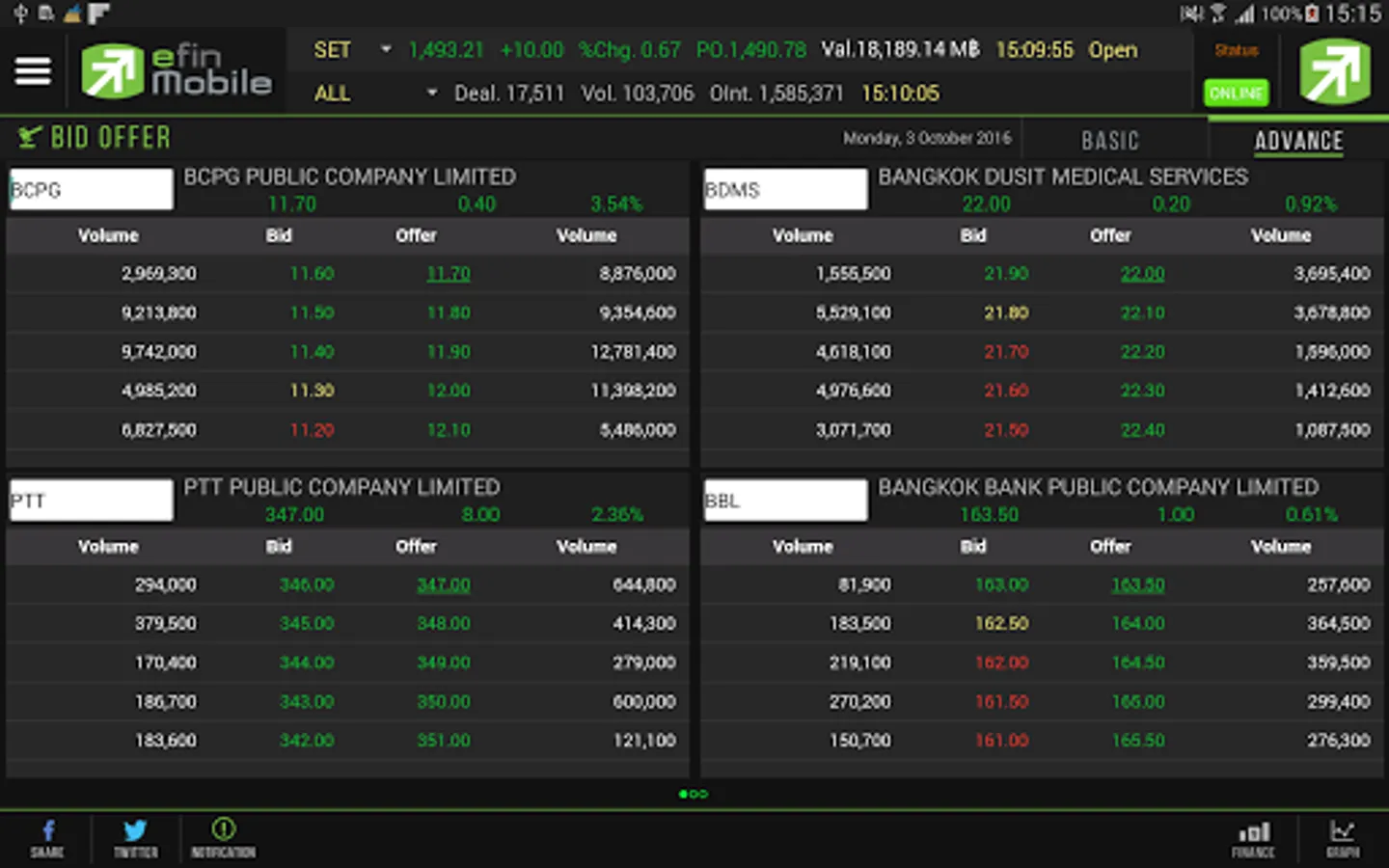Tap the efin Mobile logo
The height and width of the screenshot is (868, 1389).
tap(177, 71)
